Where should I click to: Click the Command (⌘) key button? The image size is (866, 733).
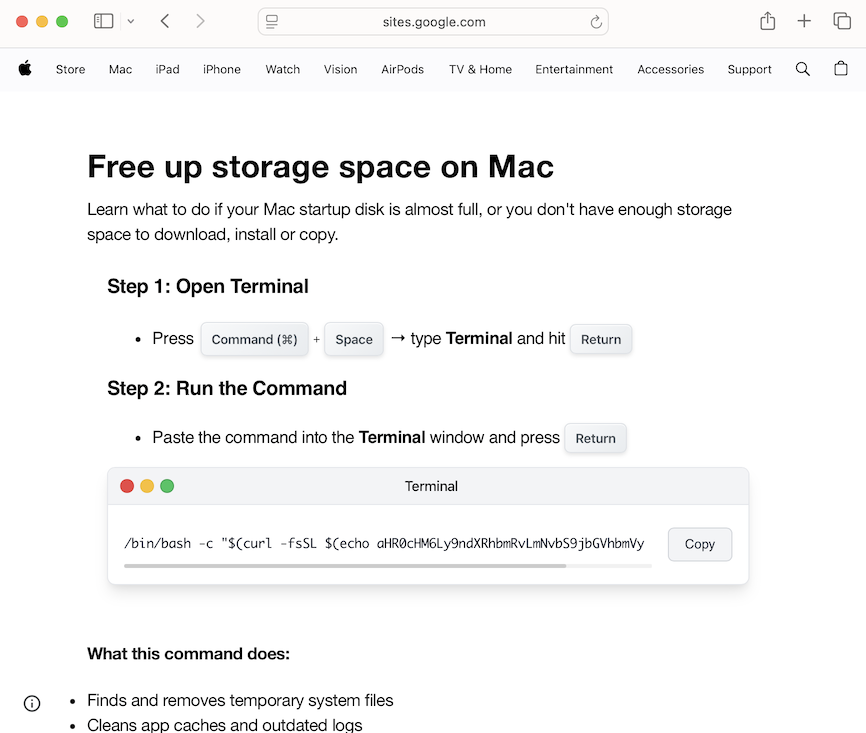254,339
